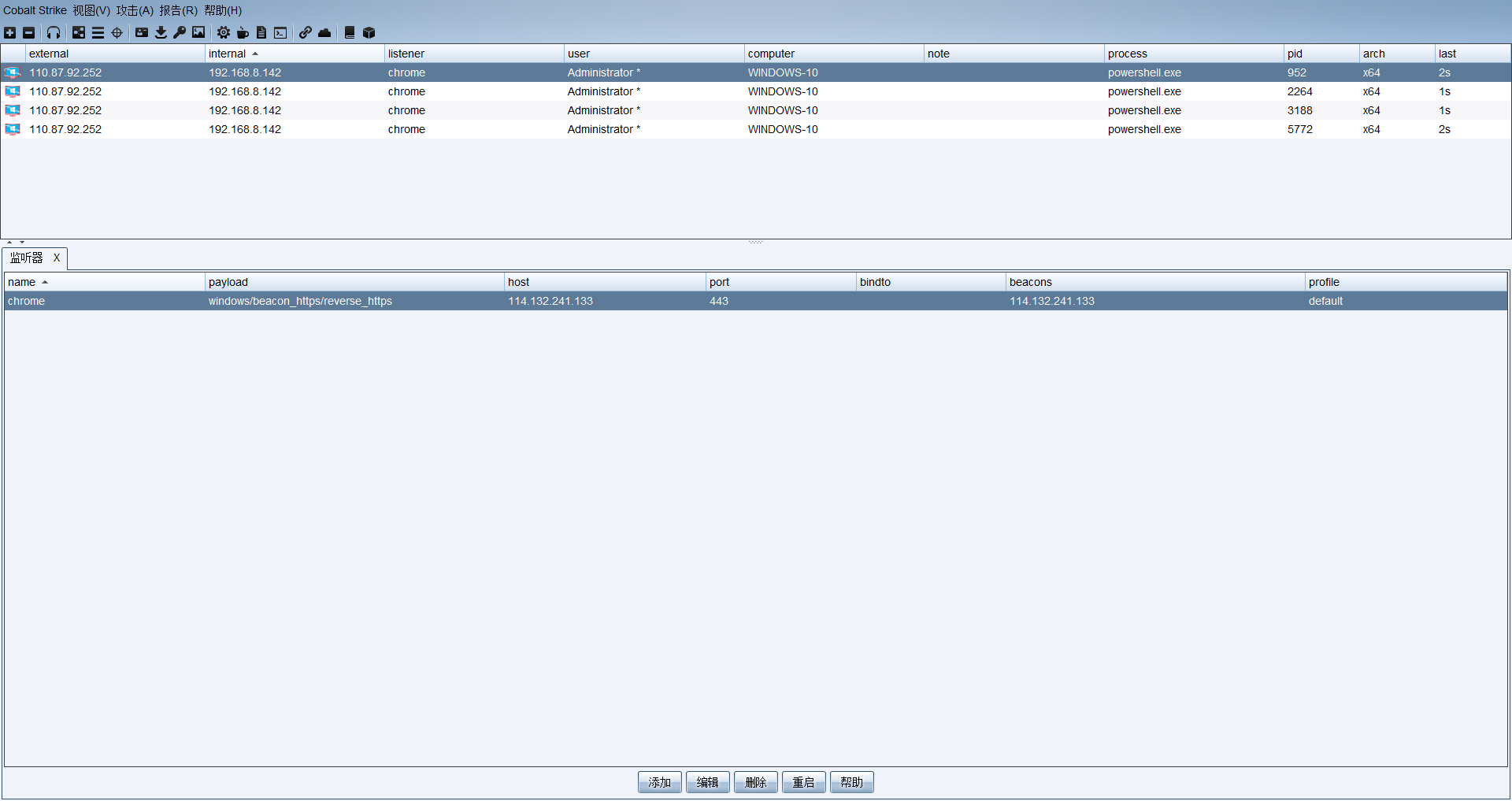Open the 报告(R) menu
Image resolution: width=1512 pixels, height=801 pixels.
click(179, 10)
